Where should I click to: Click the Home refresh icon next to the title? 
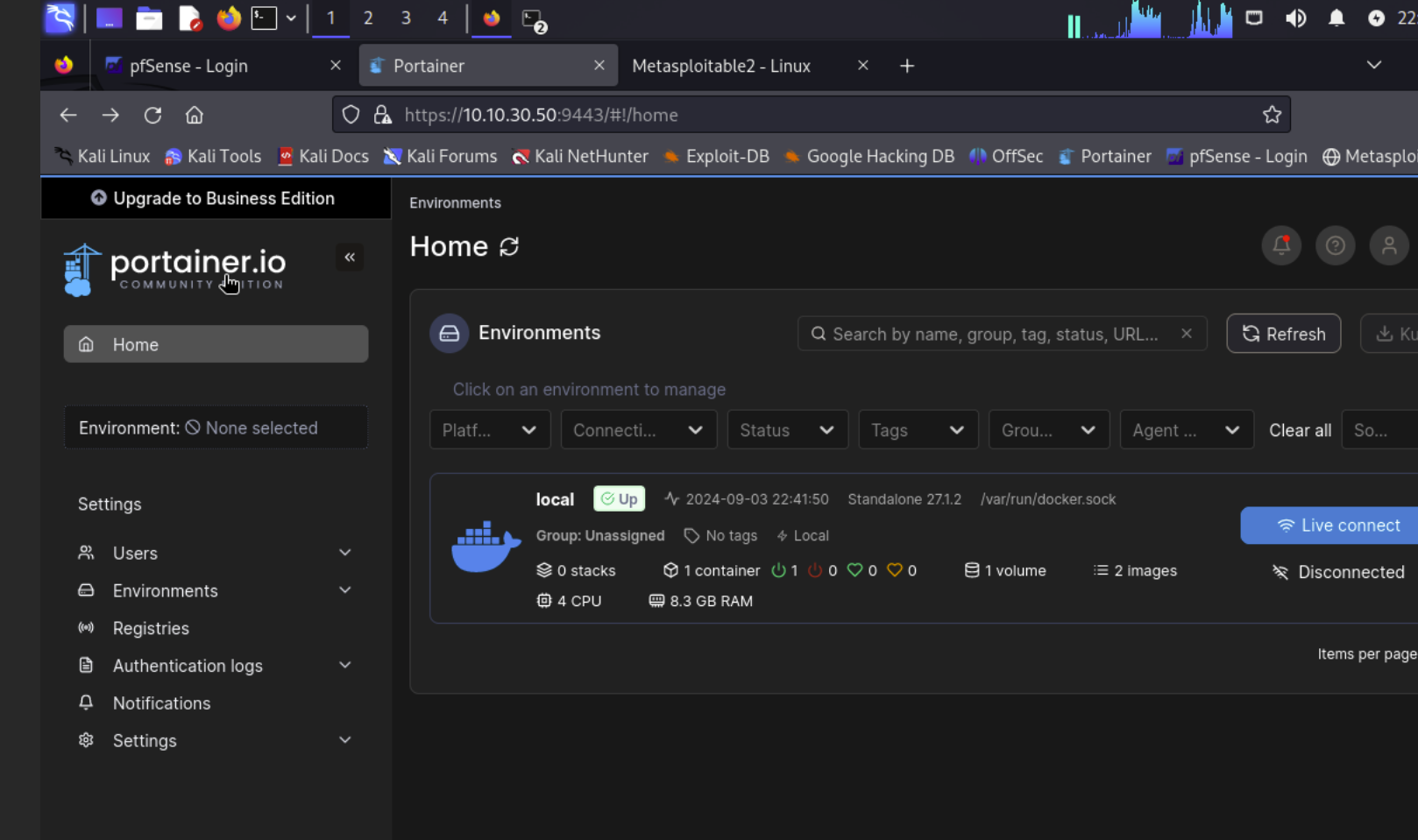click(x=510, y=247)
